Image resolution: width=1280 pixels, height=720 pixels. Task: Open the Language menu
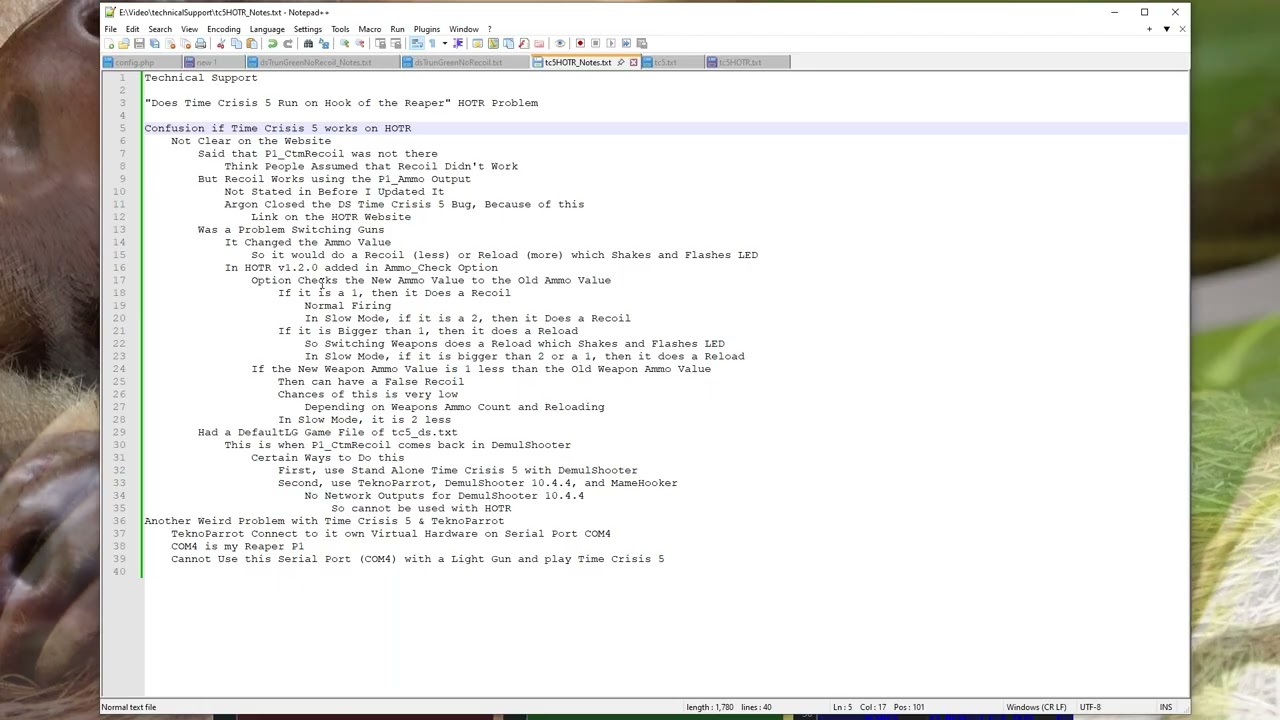click(x=267, y=29)
